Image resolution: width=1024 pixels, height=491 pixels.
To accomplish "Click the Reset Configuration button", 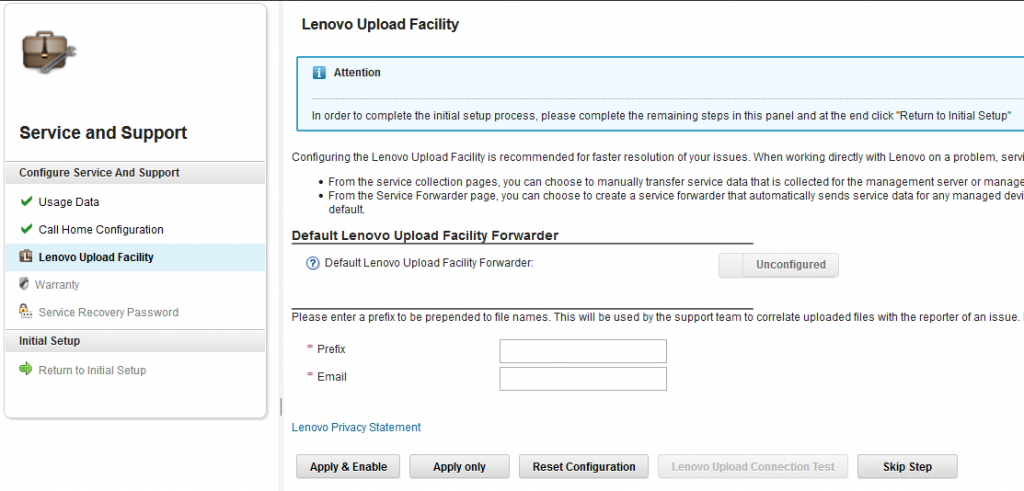I will coord(584,467).
